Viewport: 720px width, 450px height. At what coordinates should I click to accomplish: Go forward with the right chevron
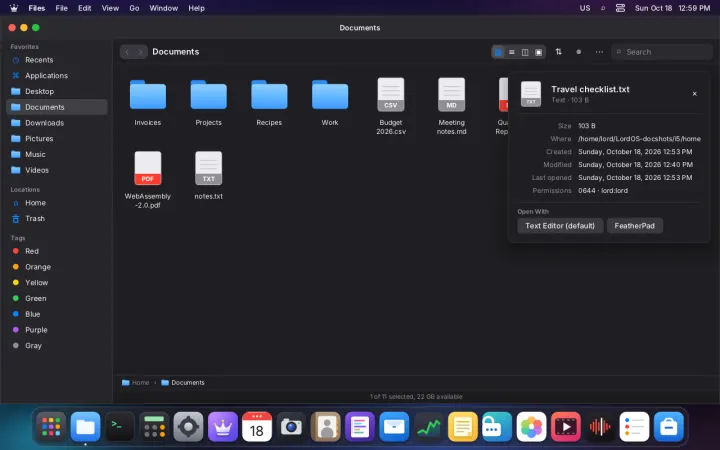click(x=141, y=52)
